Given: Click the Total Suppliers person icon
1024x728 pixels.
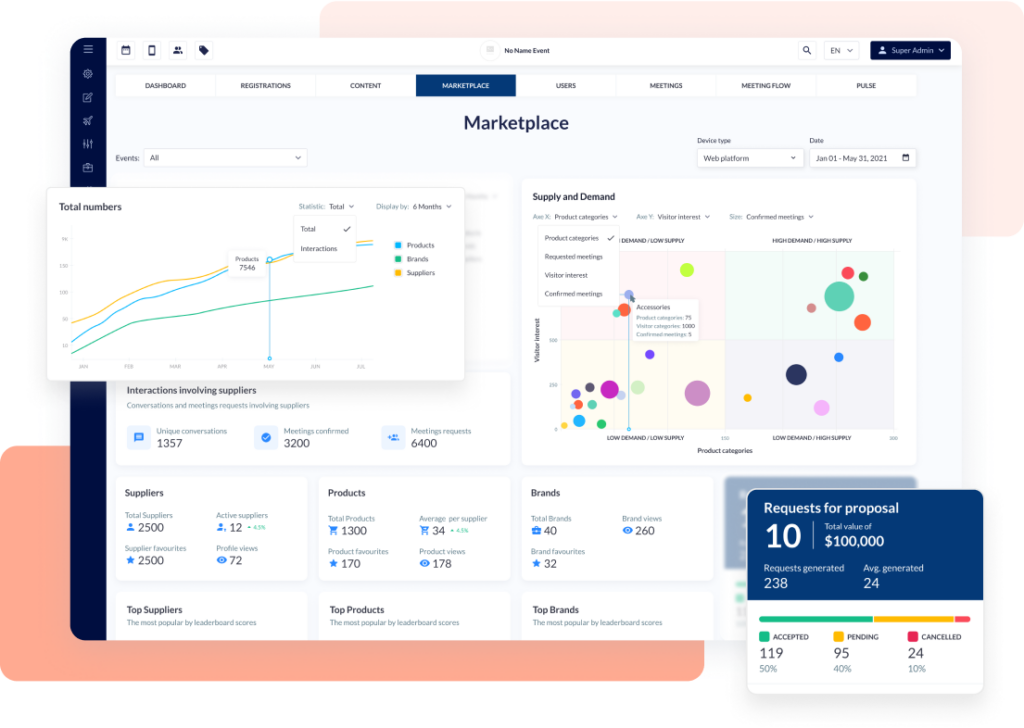Looking at the screenshot, I should click(130, 528).
